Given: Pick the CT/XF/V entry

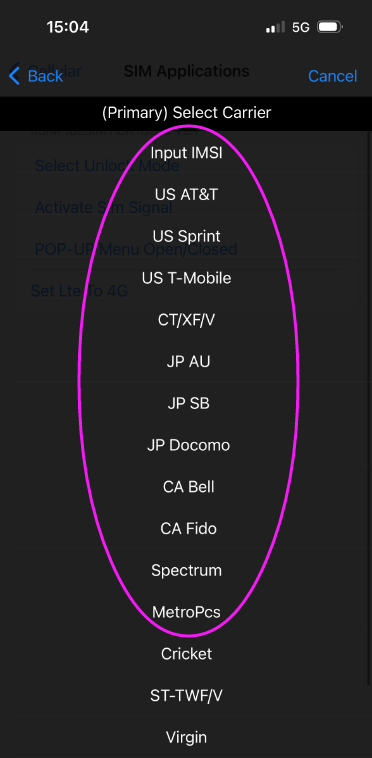Looking at the screenshot, I should tap(186, 320).
